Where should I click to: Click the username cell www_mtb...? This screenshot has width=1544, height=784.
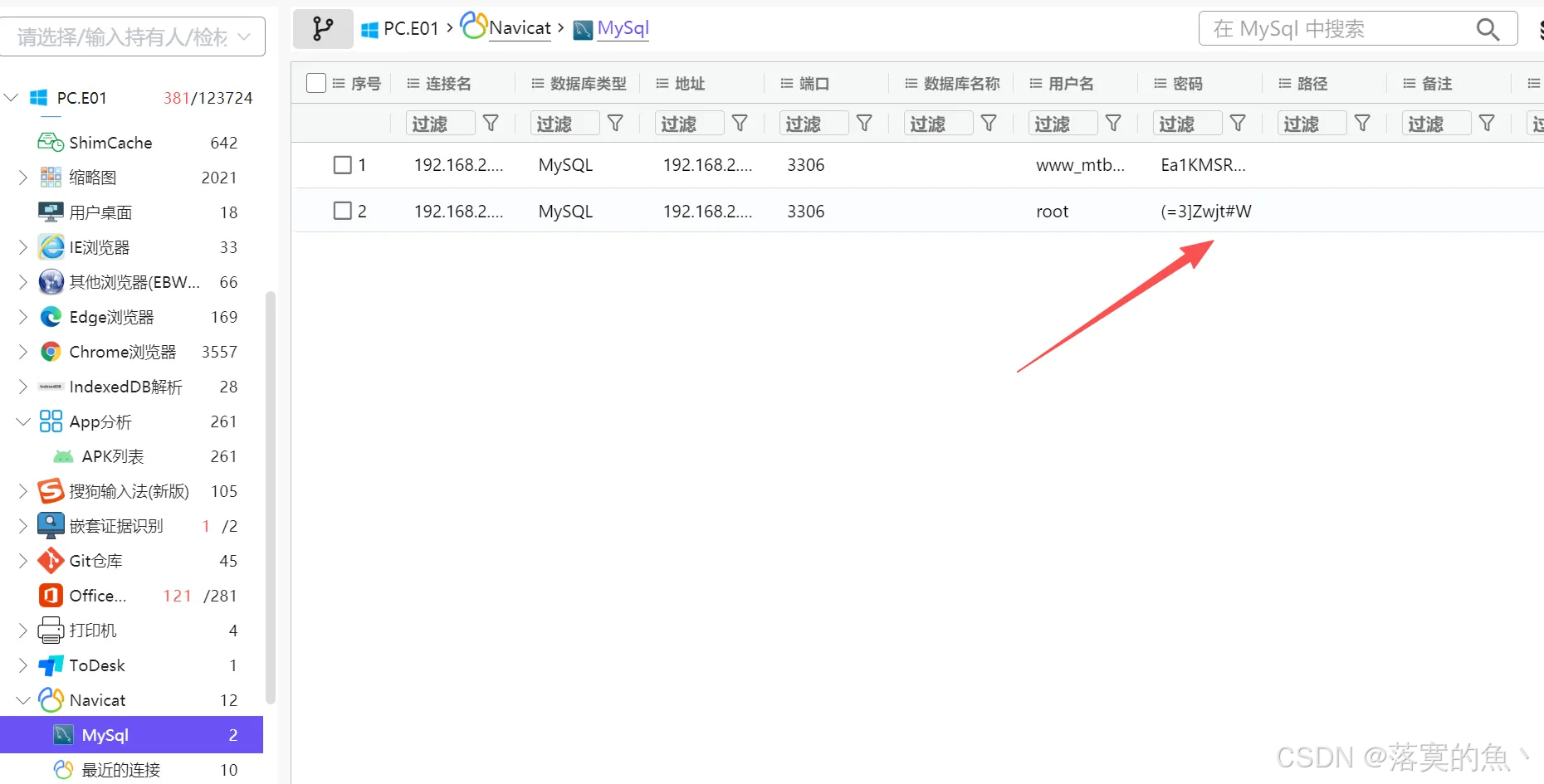click(1080, 165)
